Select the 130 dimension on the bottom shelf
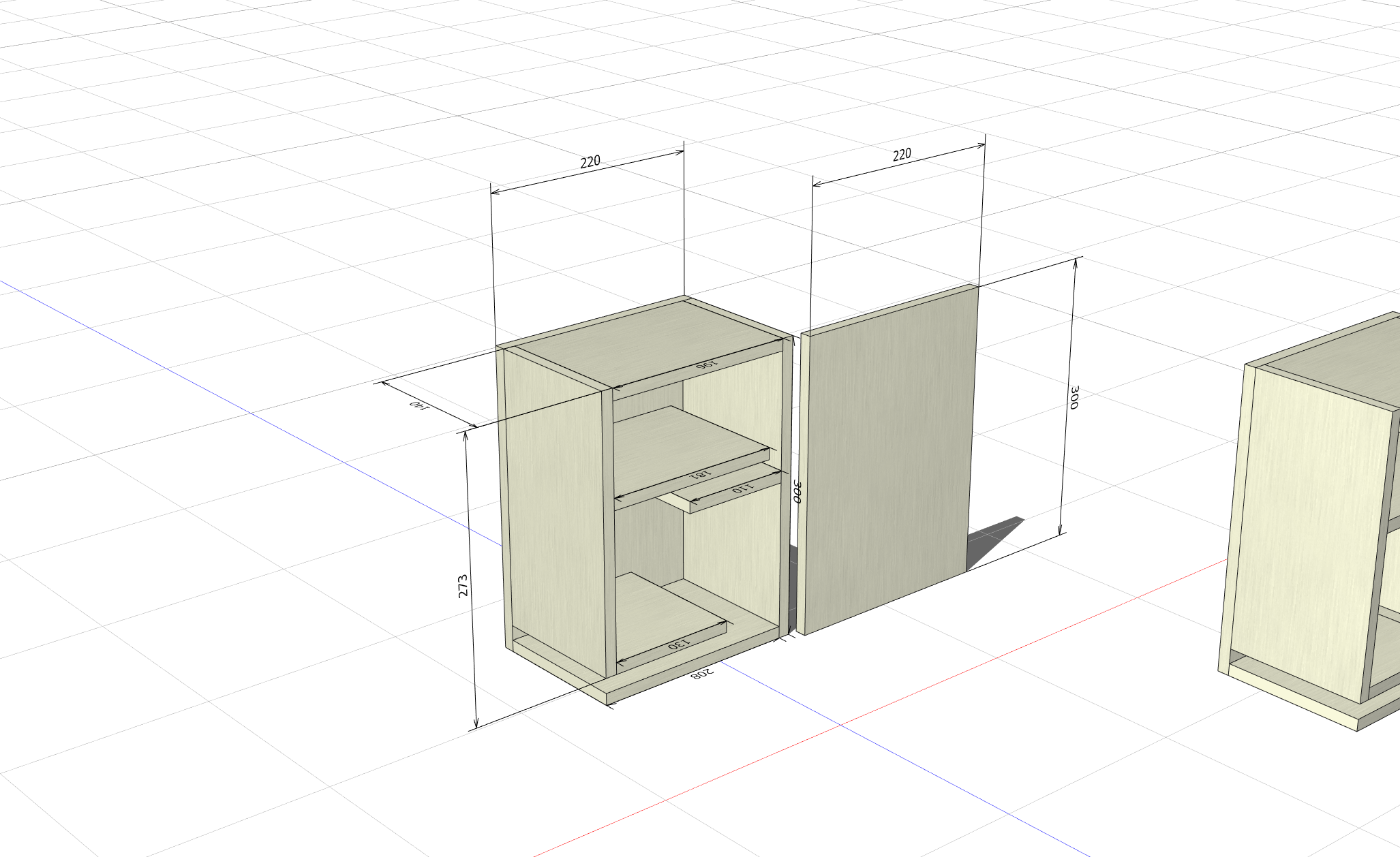 pyautogui.click(x=679, y=643)
